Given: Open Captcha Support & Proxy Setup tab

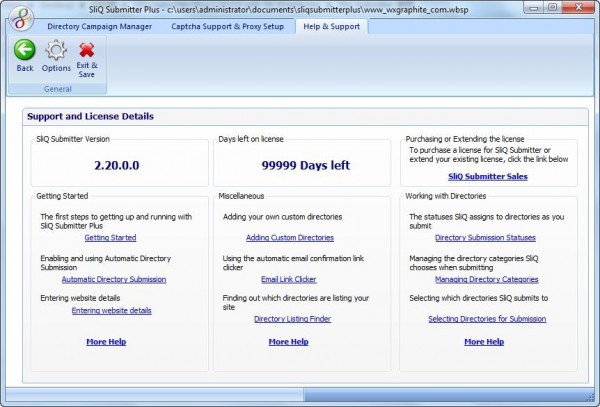Looking at the screenshot, I should click(x=228, y=26).
